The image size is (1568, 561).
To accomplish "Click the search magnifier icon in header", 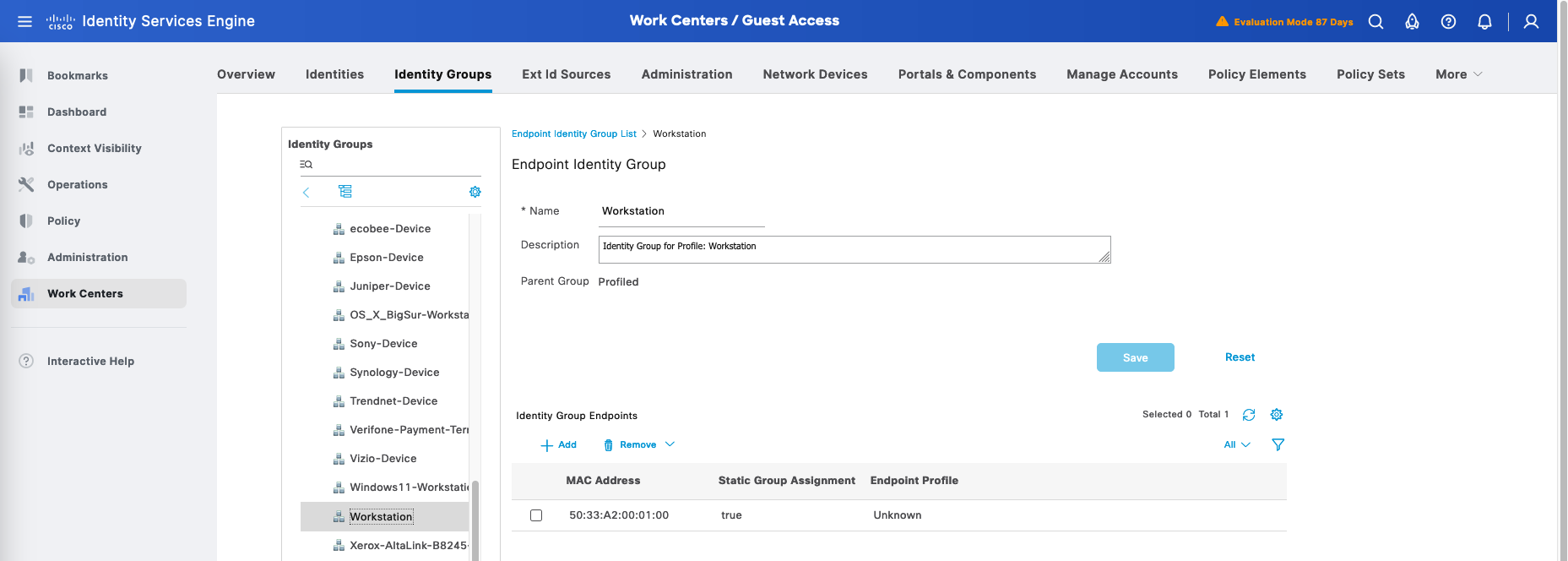I will (1375, 22).
